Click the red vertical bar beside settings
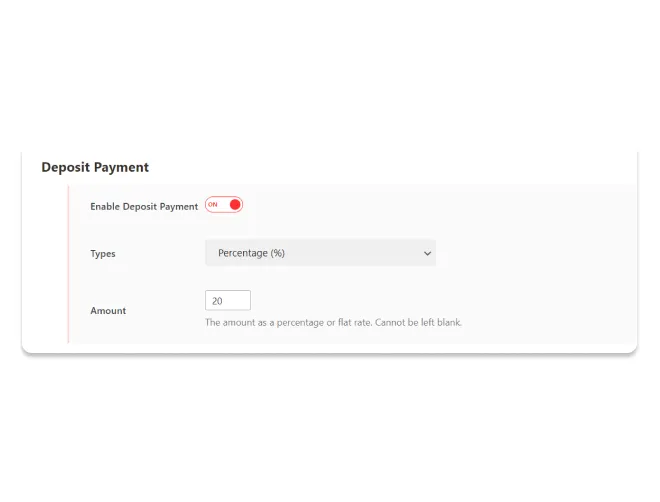The width and height of the screenshot is (660, 502). [68, 264]
